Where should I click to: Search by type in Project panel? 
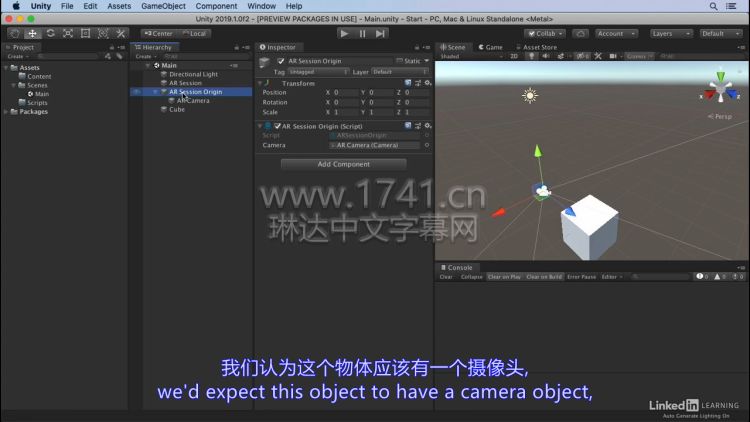(x=108, y=56)
